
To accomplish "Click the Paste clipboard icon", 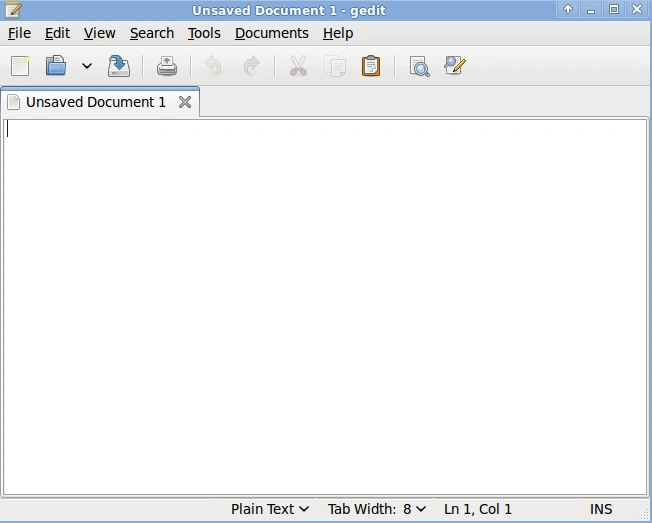I will (371, 66).
